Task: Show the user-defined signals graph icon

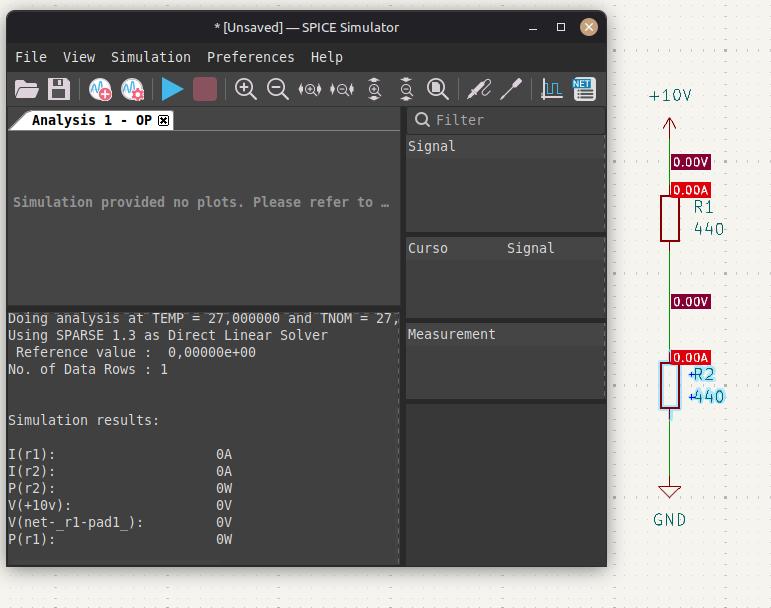Action: point(552,89)
